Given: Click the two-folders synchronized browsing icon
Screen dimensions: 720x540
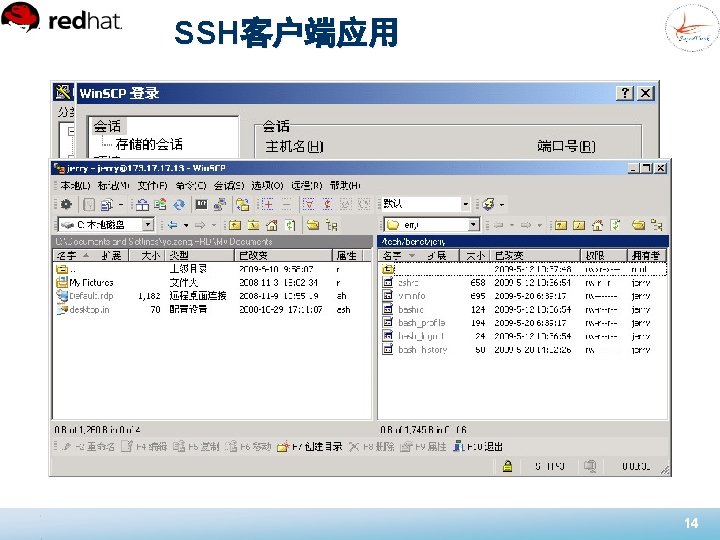Looking at the screenshot, I should (x=242, y=204).
